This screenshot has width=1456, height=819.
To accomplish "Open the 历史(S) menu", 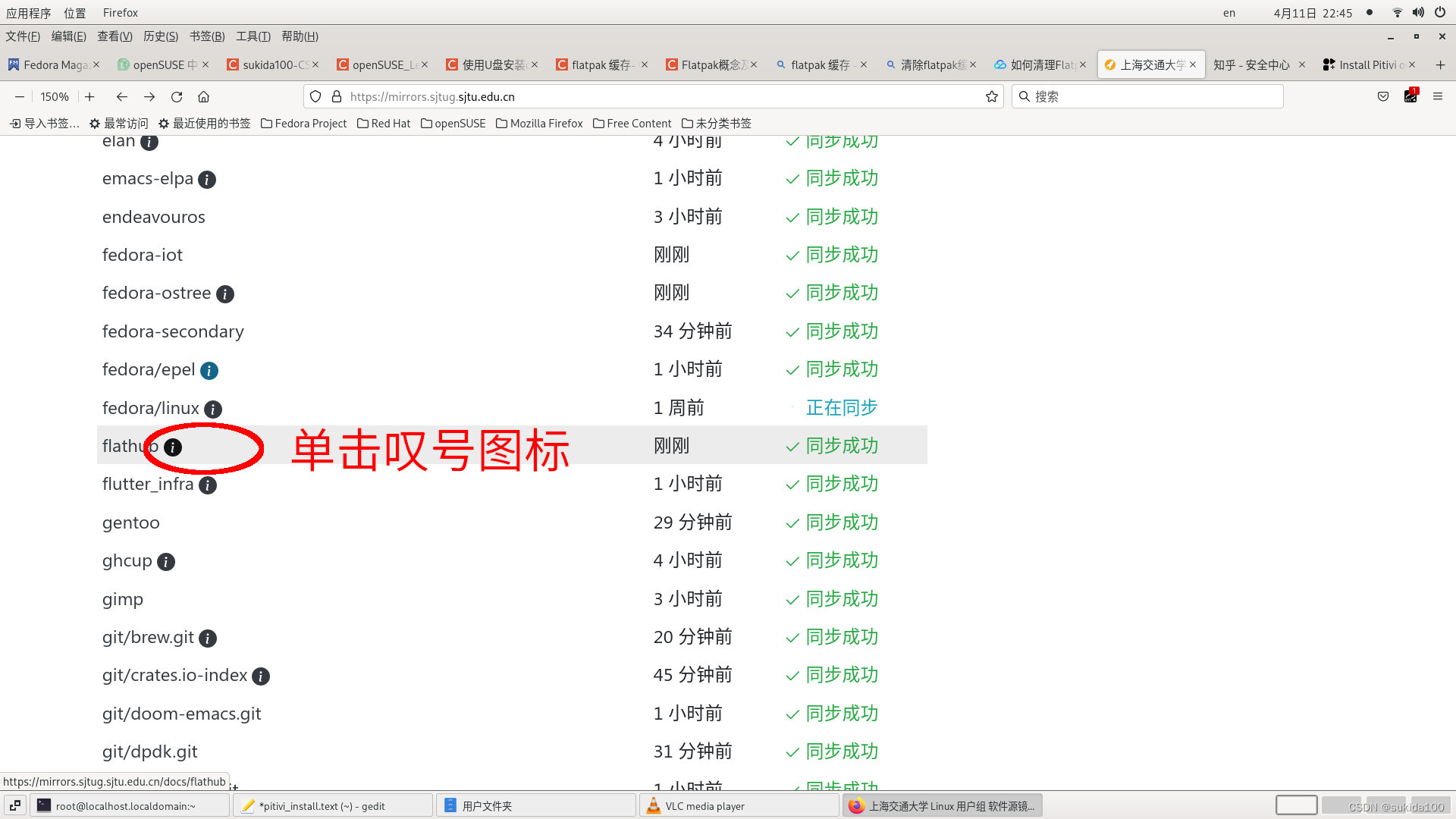I will [x=161, y=36].
